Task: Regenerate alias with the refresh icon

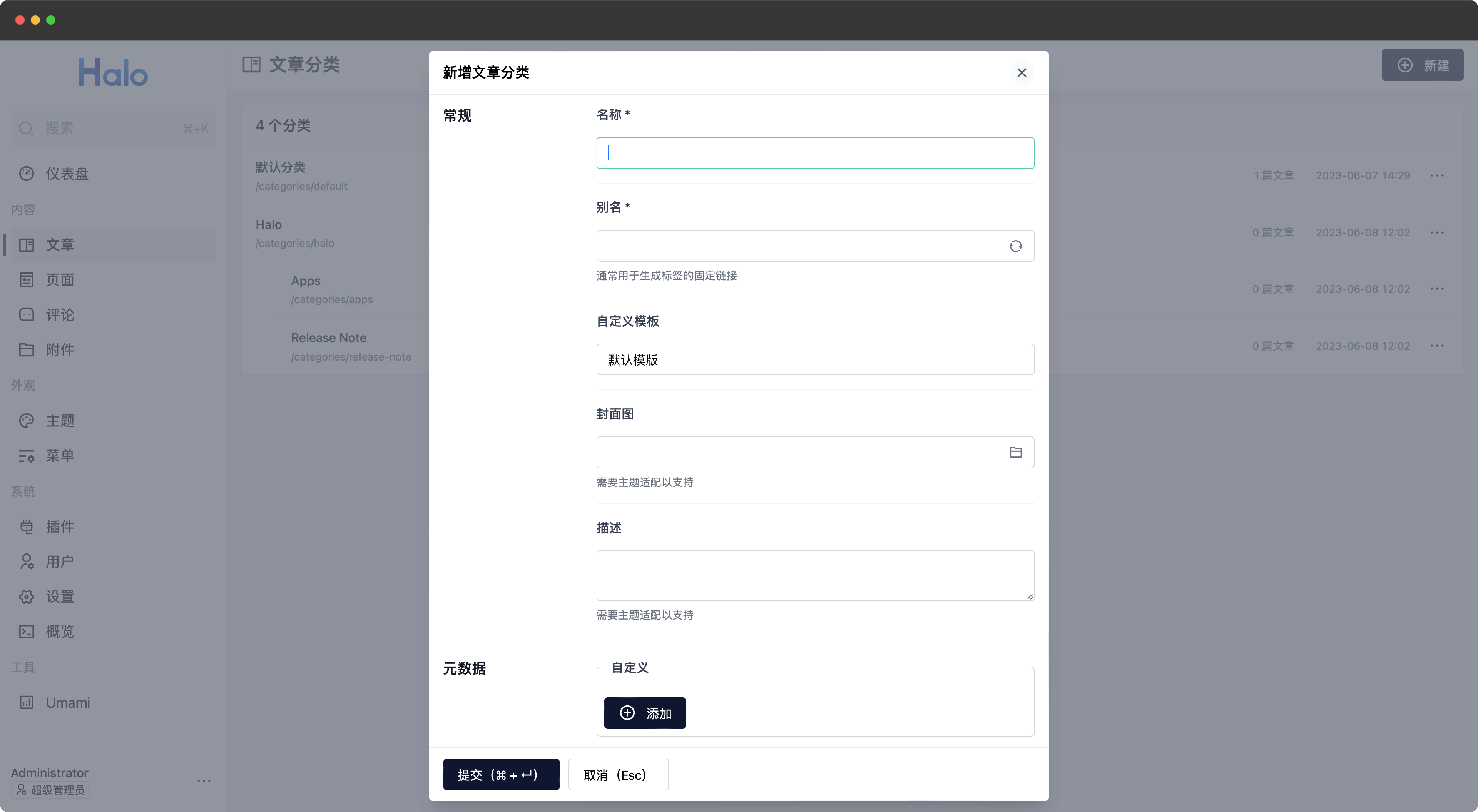Action: point(1016,246)
